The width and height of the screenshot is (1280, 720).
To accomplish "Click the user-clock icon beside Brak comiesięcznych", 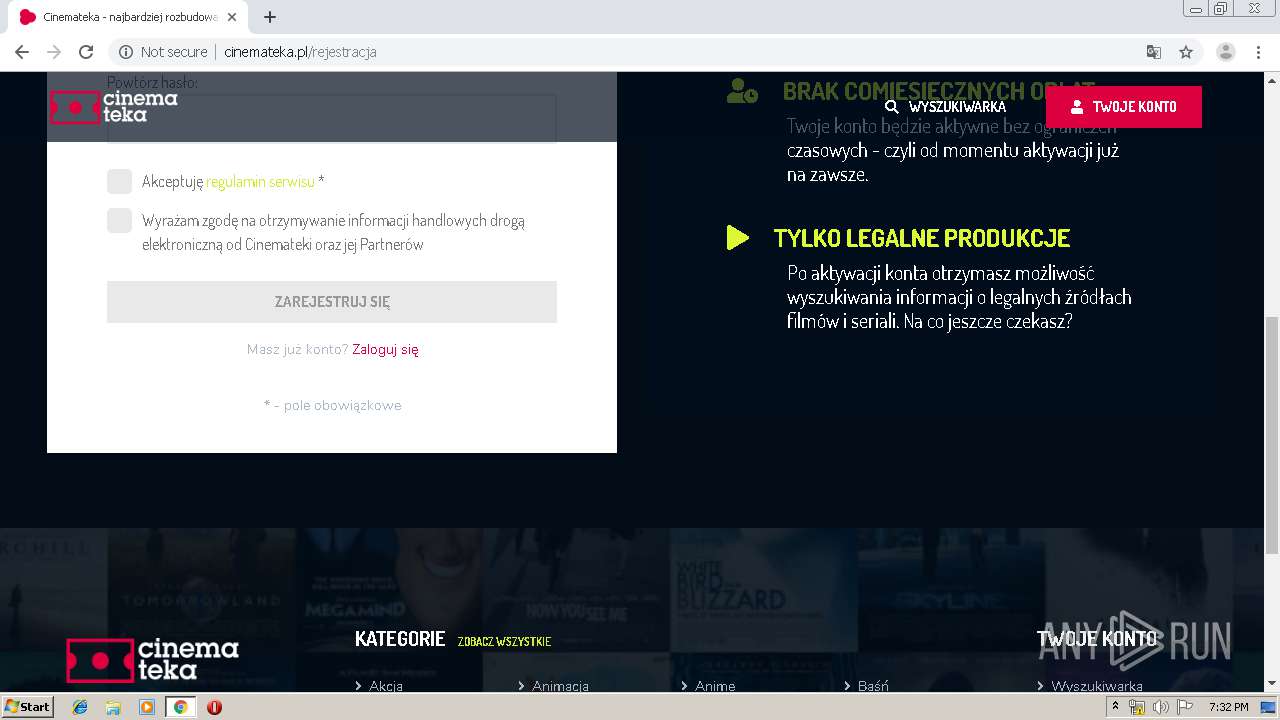I will (742, 92).
